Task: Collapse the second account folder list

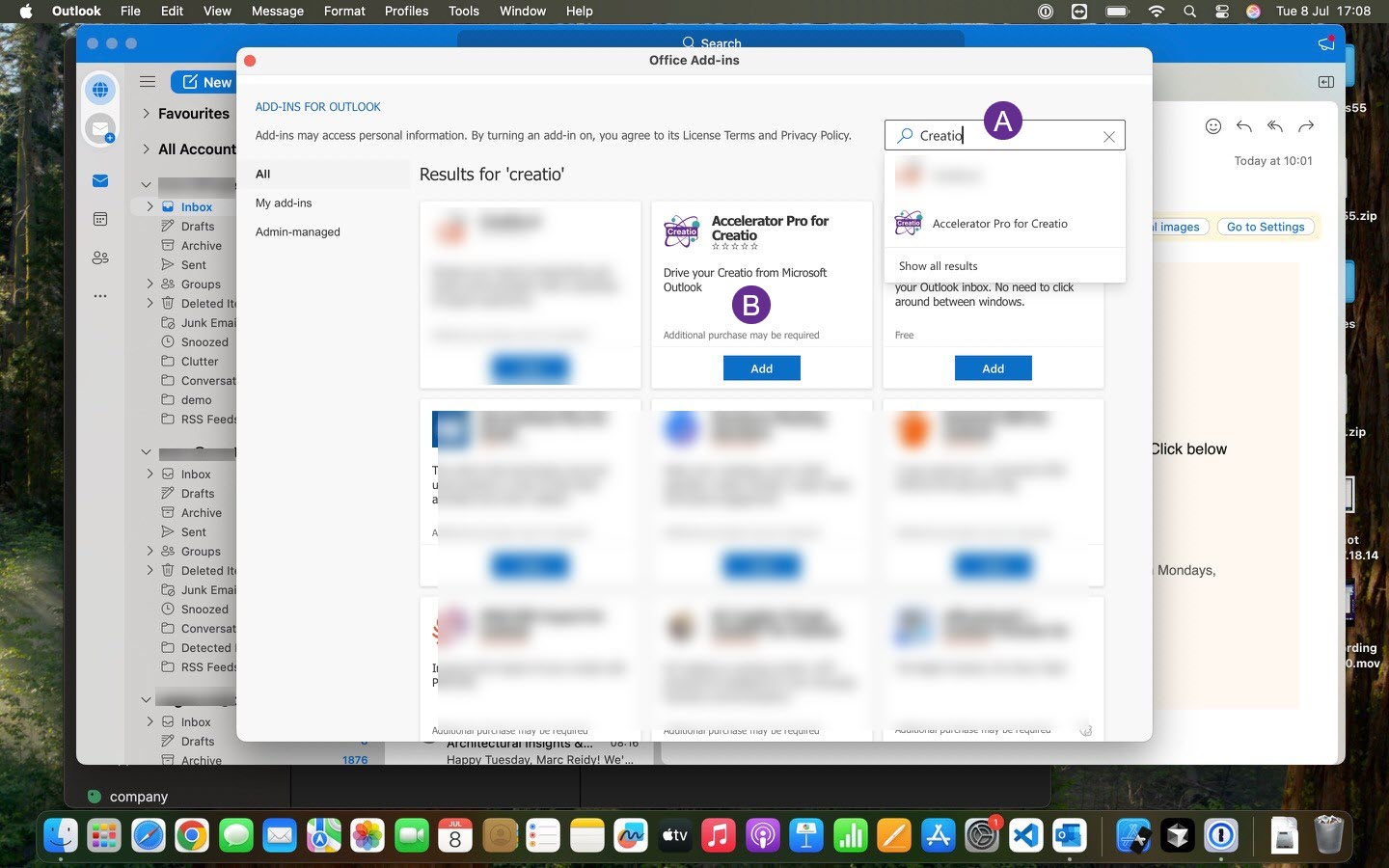Action: pyautogui.click(x=147, y=451)
